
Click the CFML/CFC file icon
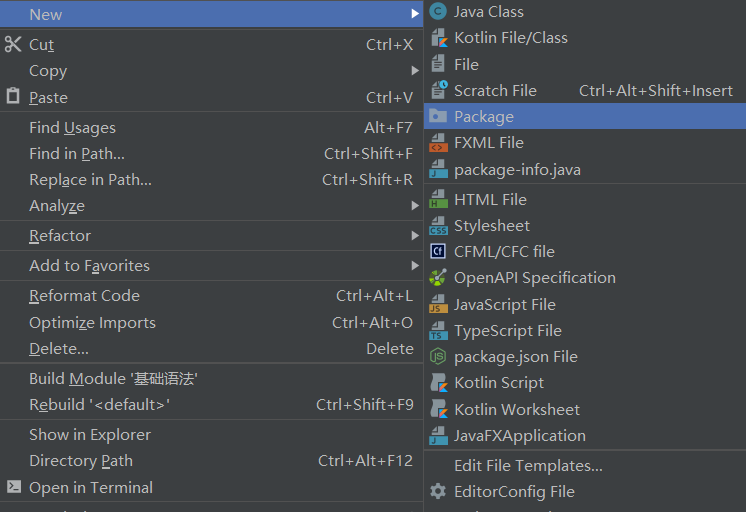click(x=438, y=251)
